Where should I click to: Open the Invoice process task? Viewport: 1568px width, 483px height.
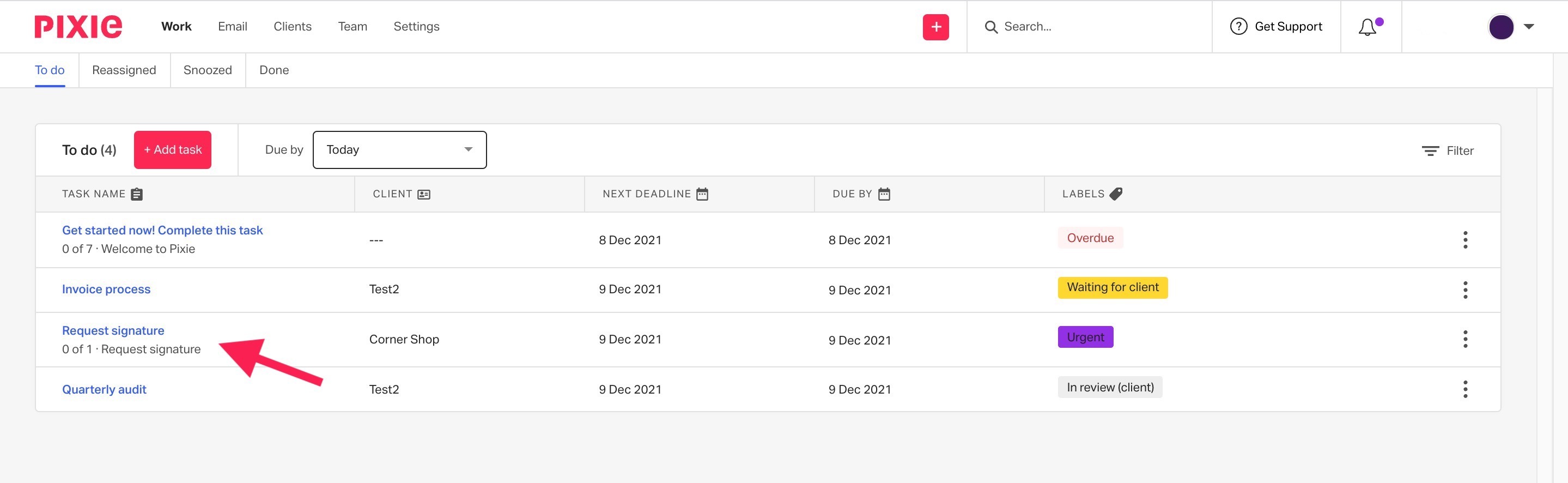point(106,289)
